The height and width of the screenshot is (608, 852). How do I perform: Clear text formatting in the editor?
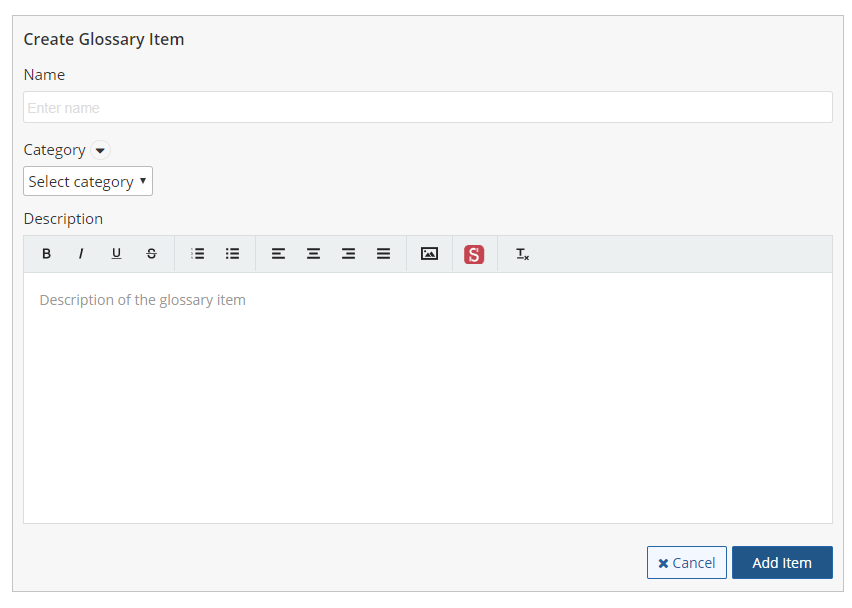(x=522, y=254)
